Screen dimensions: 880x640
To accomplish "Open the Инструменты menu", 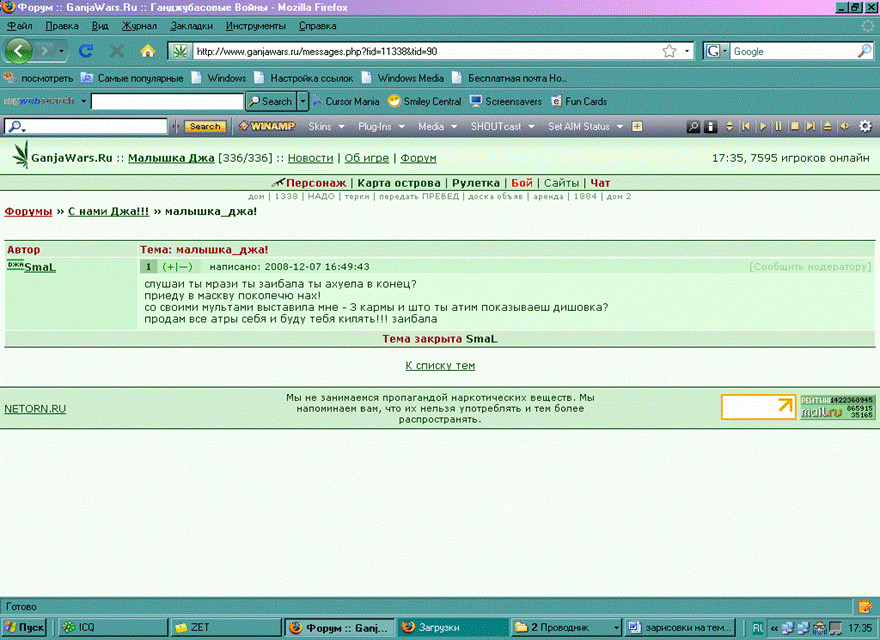I will point(255,26).
